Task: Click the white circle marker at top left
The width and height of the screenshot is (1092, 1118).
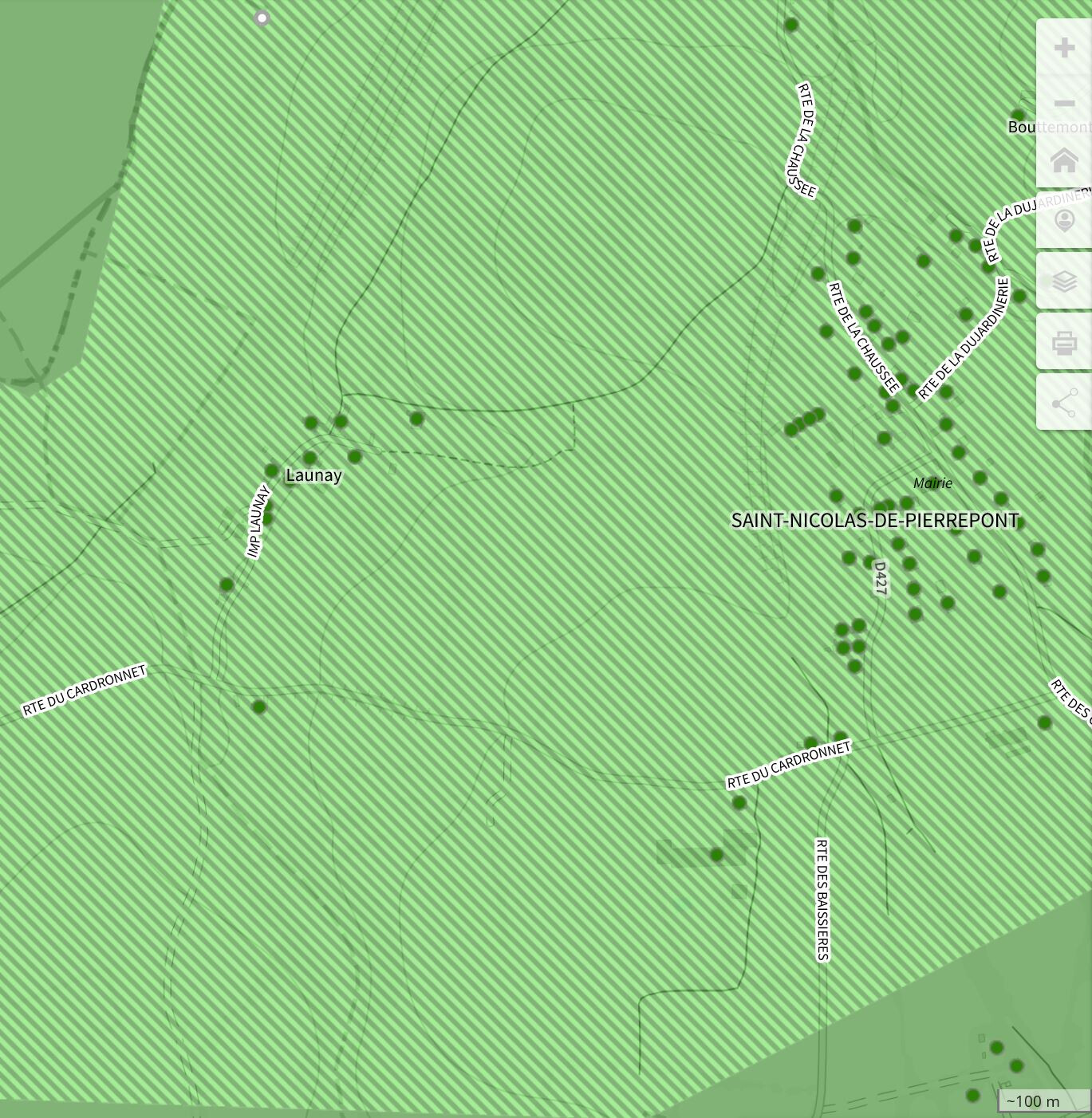Action: (262, 18)
